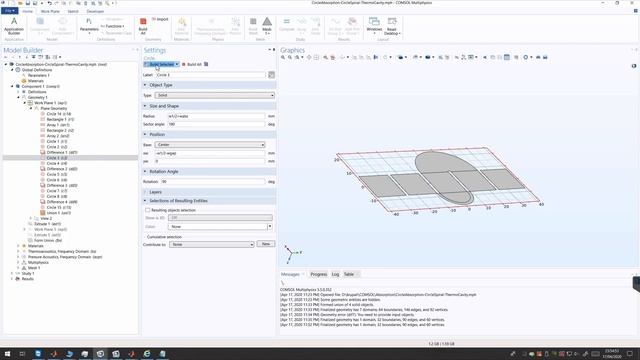Expand the View 2 node
Image resolution: width=640 pixels, height=360 pixels.
[30, 218]
